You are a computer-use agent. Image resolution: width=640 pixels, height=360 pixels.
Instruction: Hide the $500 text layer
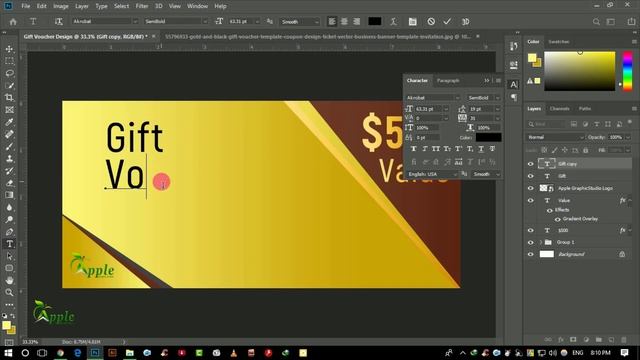pos(531,230)
